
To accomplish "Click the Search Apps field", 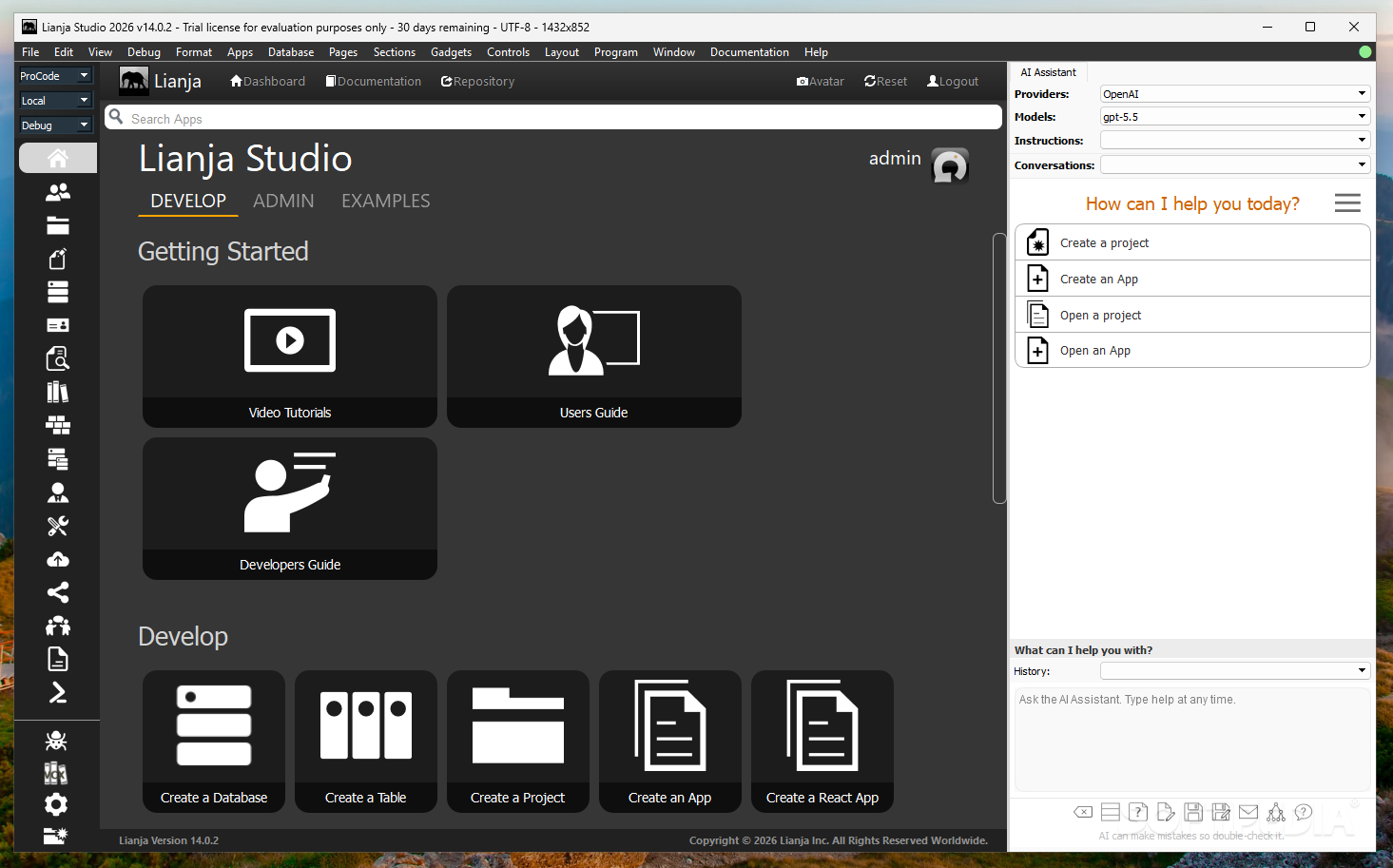I will tap(553, 118).
